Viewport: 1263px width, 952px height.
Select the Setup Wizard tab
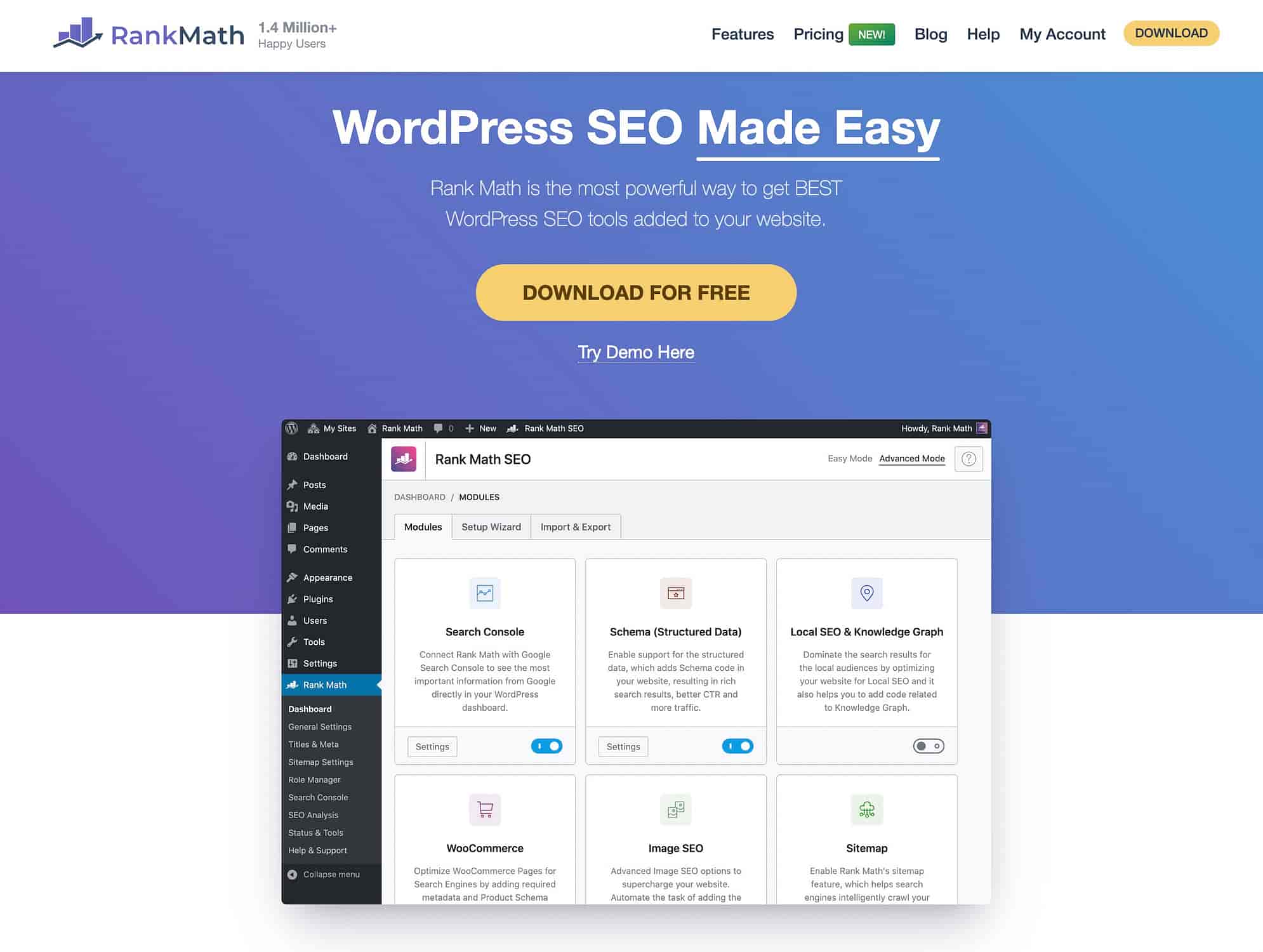(490, 526)
